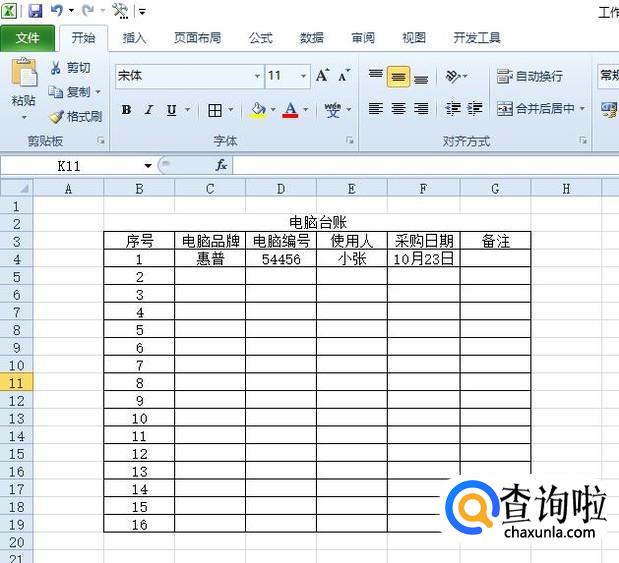Apply red font color A
The height and width of the screenshot is (563, 619).
(291, 110)
